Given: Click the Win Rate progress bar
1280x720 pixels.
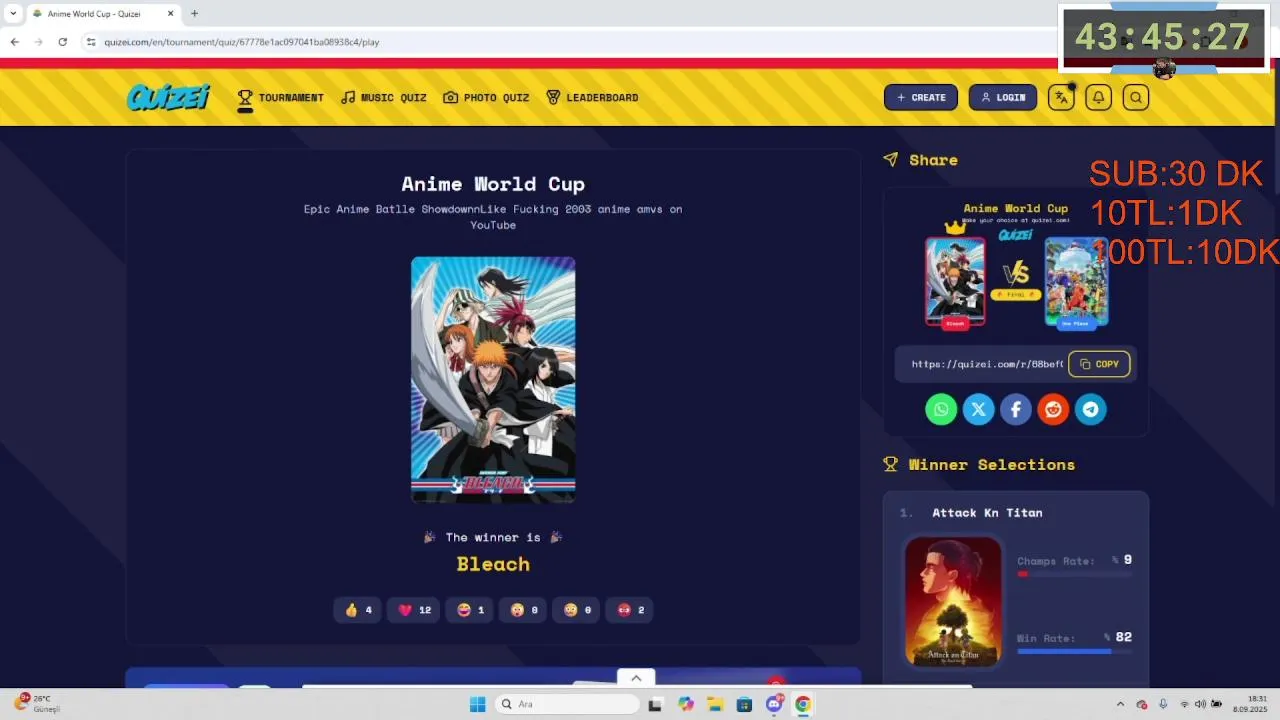Looking at the screenshot, I should (x=1074, y=651).
